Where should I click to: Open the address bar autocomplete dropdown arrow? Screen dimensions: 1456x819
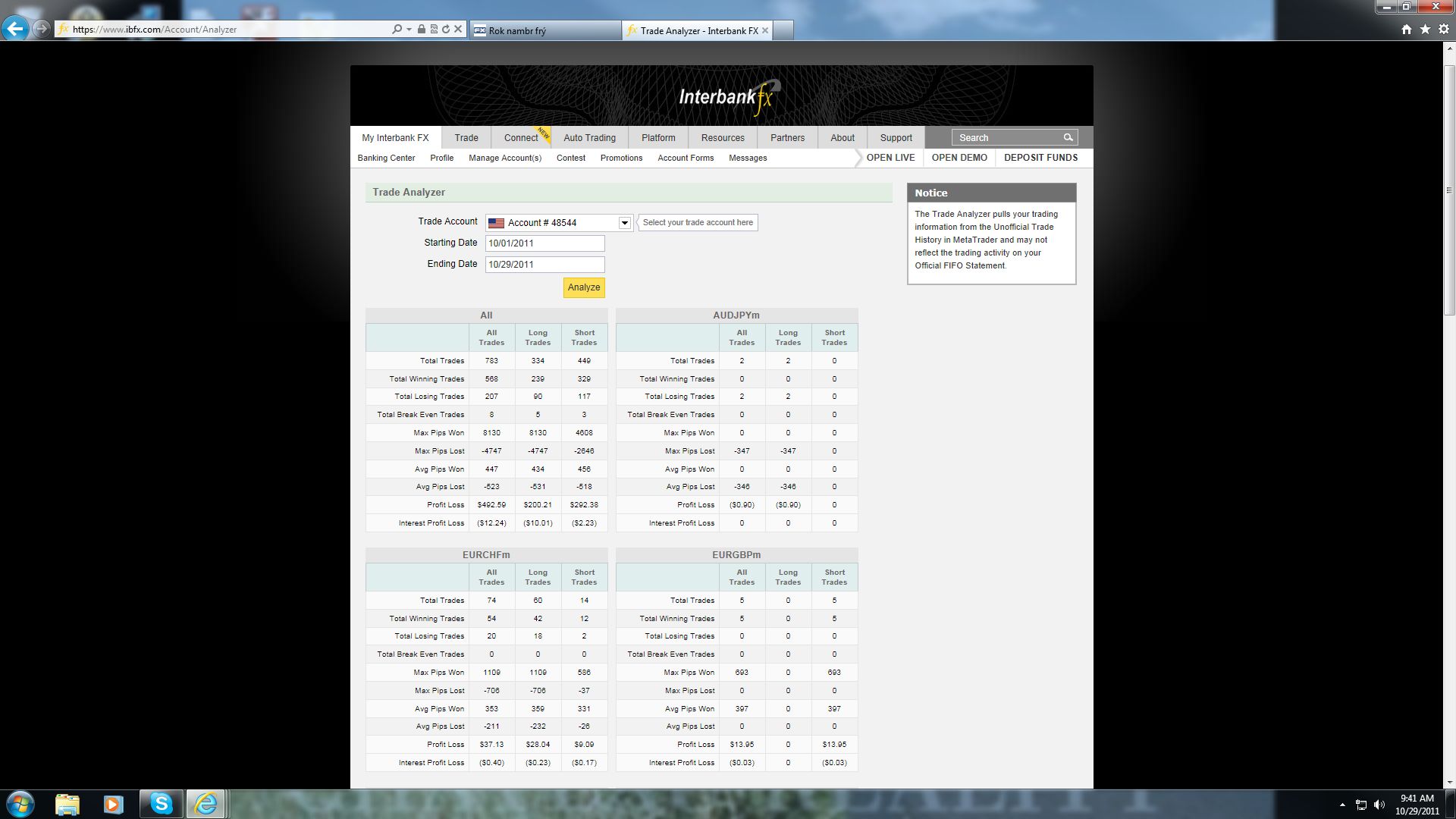409,29
